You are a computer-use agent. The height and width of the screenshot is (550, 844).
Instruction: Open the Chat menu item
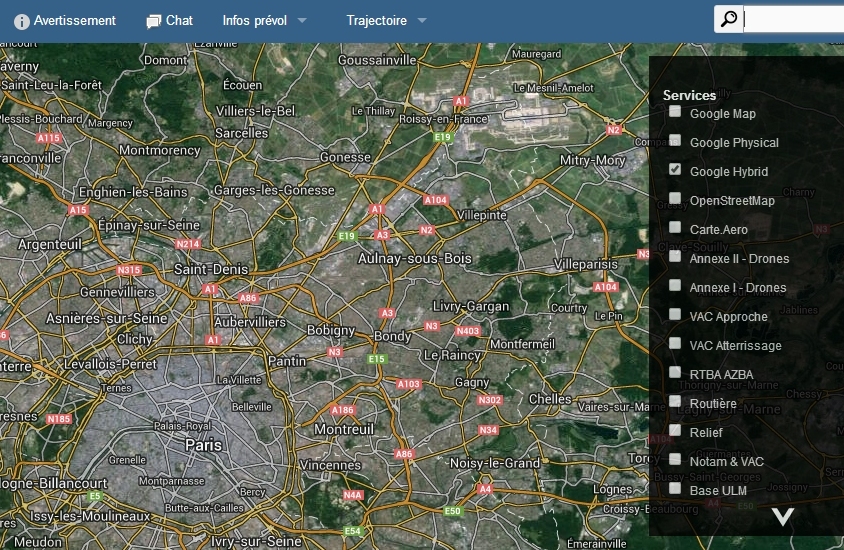(x=170, y=20)
